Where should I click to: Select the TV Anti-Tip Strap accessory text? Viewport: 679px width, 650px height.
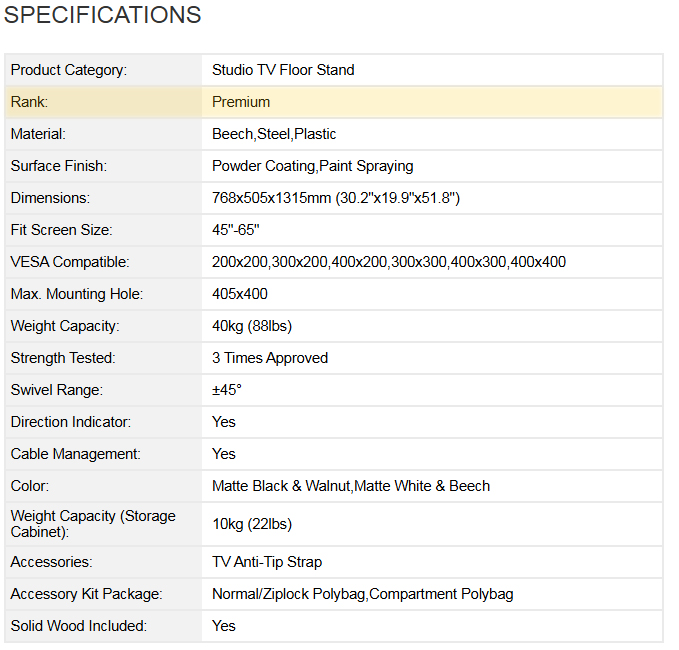point(267,562)
